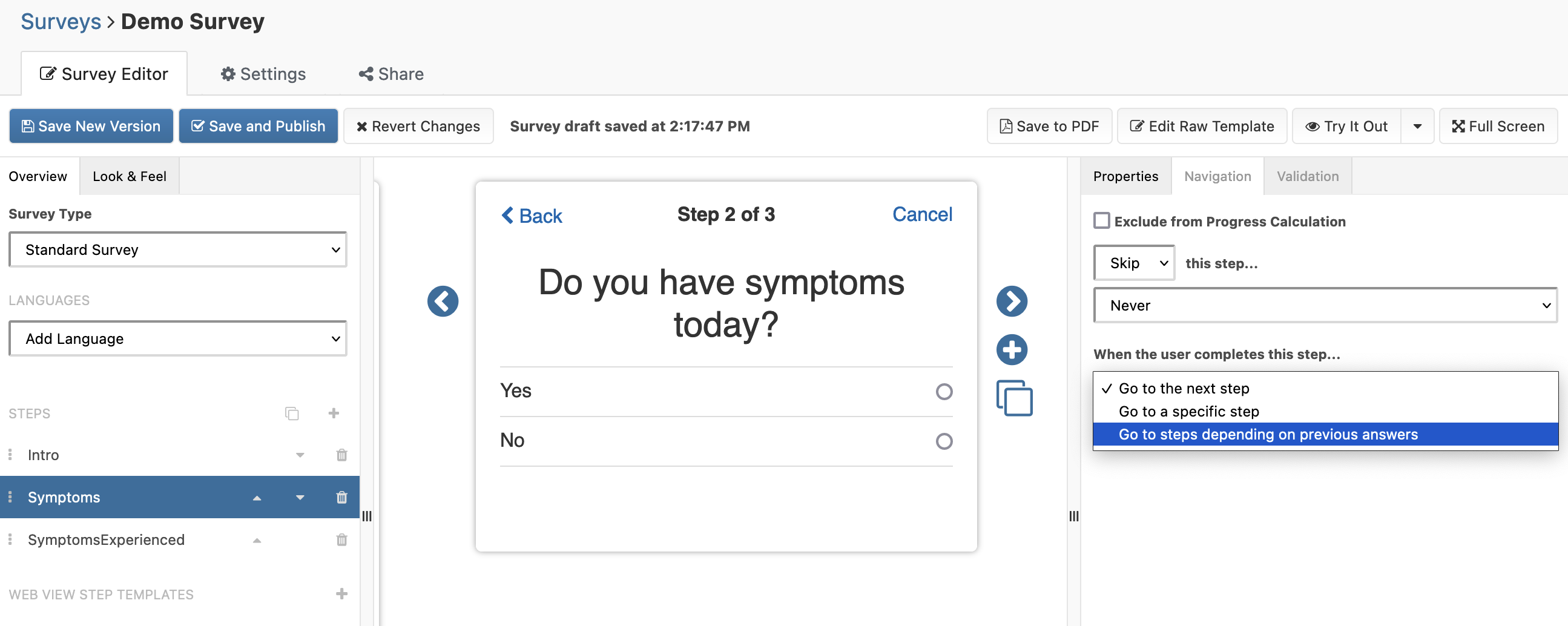
Task: Open the Add Language dropdown
Action: click(178, 338)
